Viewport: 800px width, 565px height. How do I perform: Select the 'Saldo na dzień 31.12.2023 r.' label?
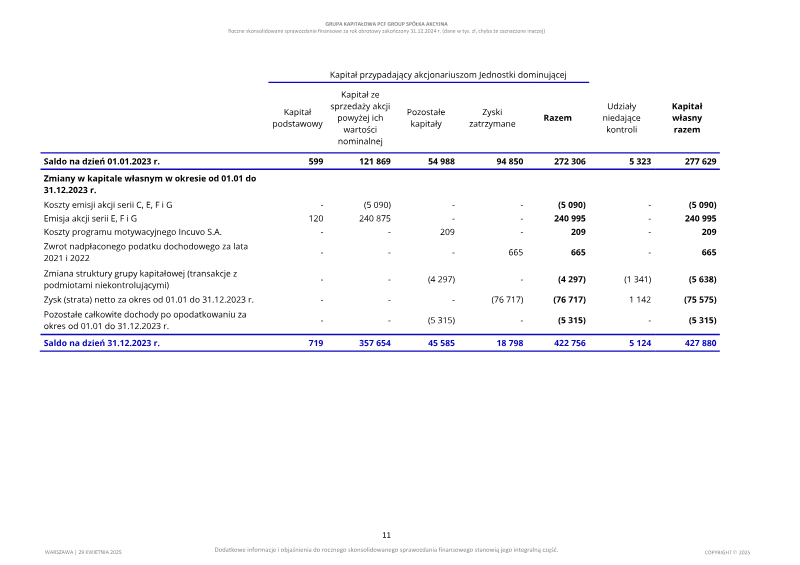coord(102,343)
